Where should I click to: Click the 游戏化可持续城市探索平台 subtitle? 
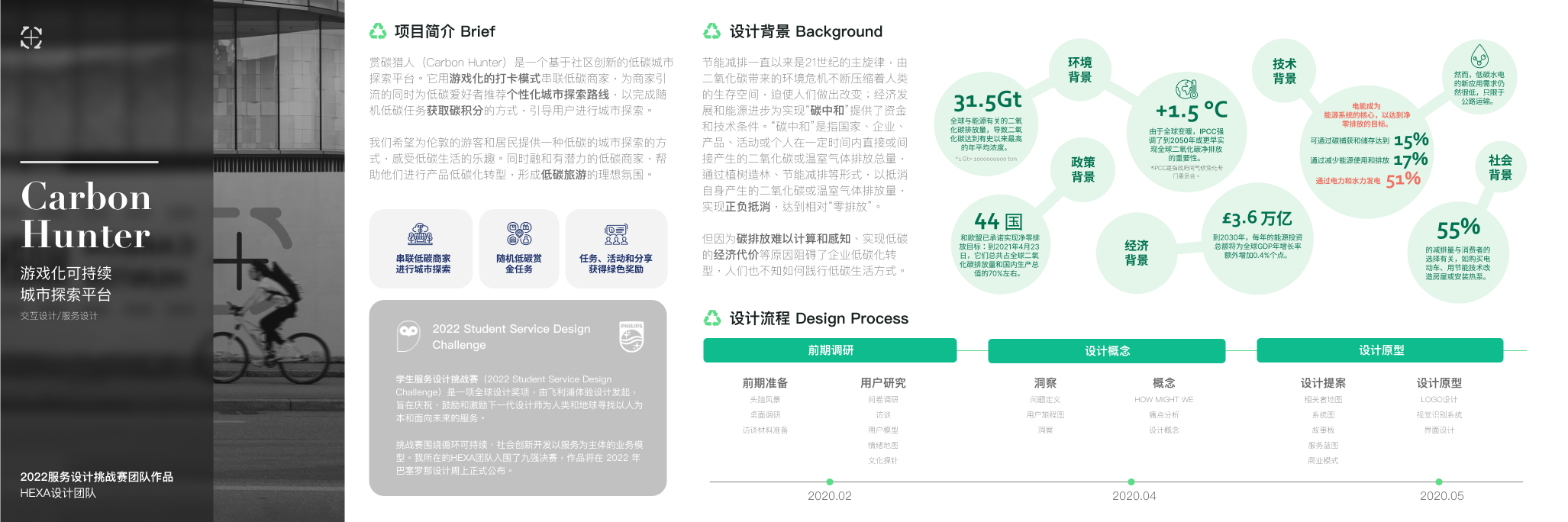click(x=66, y=284)
